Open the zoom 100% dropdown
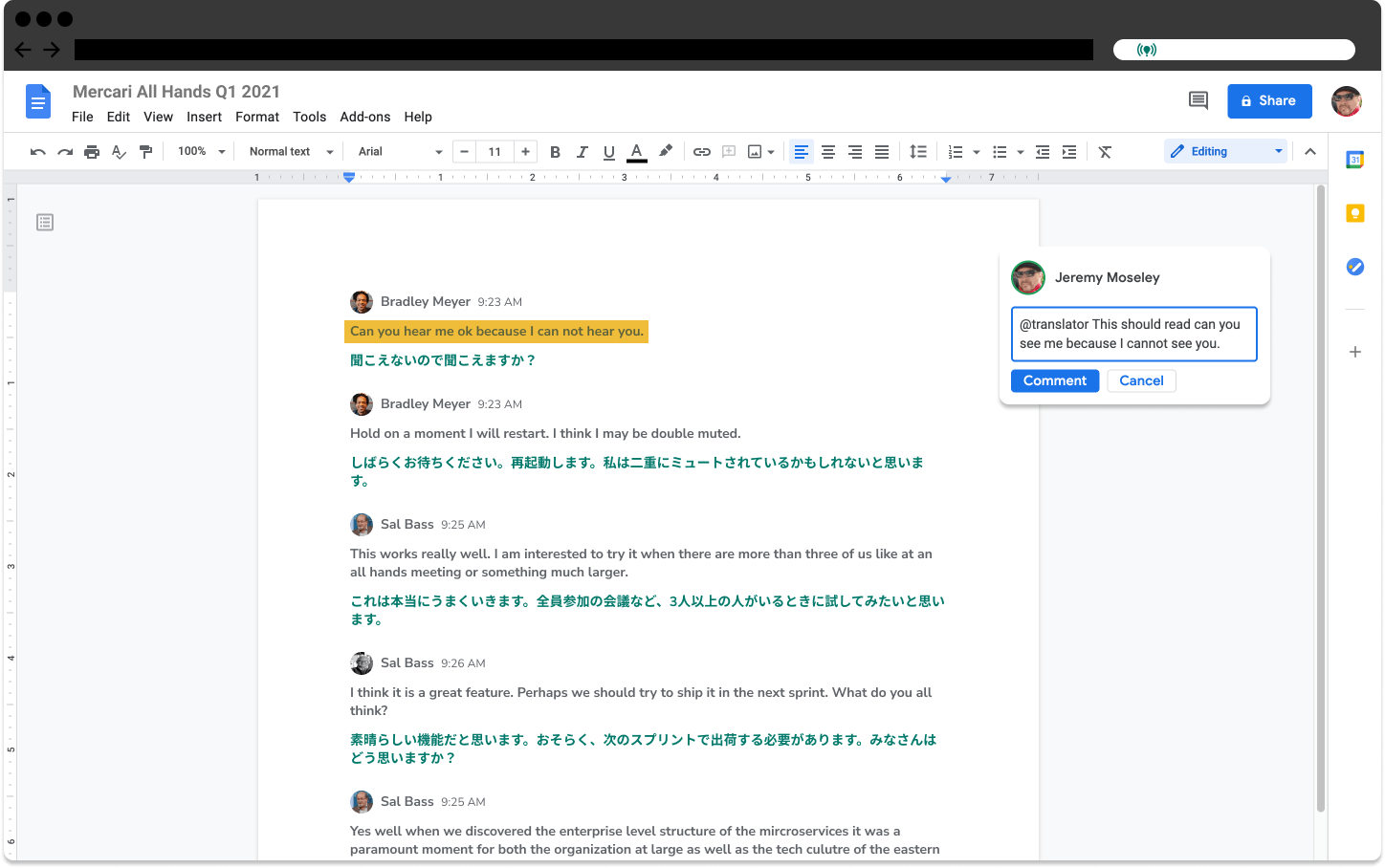The width and height of the screenshot is (1385, 868). (x=201, y=152)
